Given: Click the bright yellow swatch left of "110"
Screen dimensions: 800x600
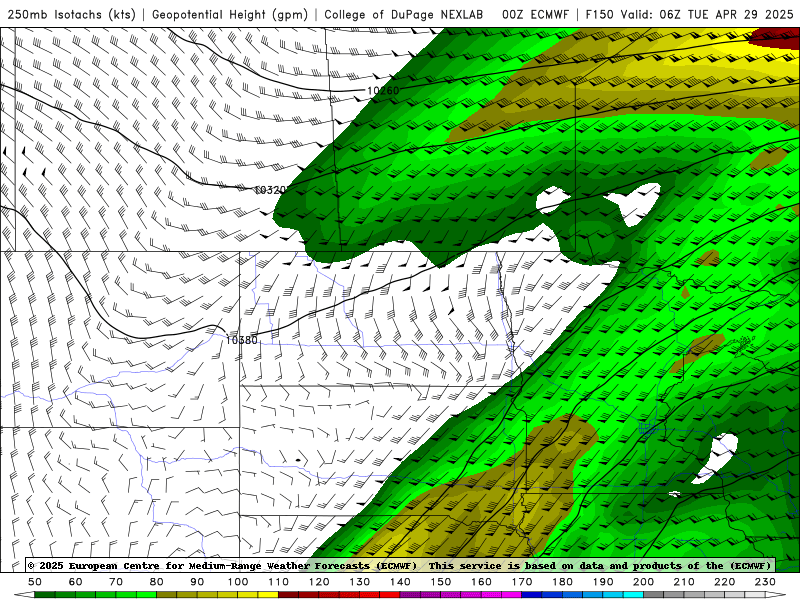Looking at the screenshot, I should (268, 595).
